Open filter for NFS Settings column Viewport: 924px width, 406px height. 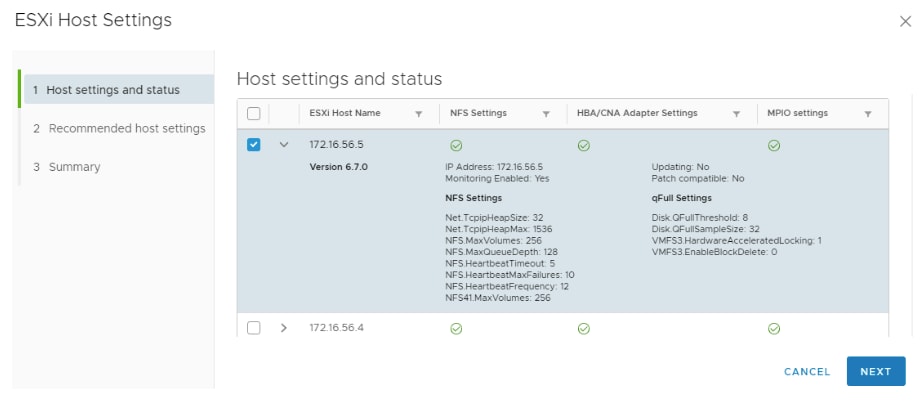coord(546,114)
